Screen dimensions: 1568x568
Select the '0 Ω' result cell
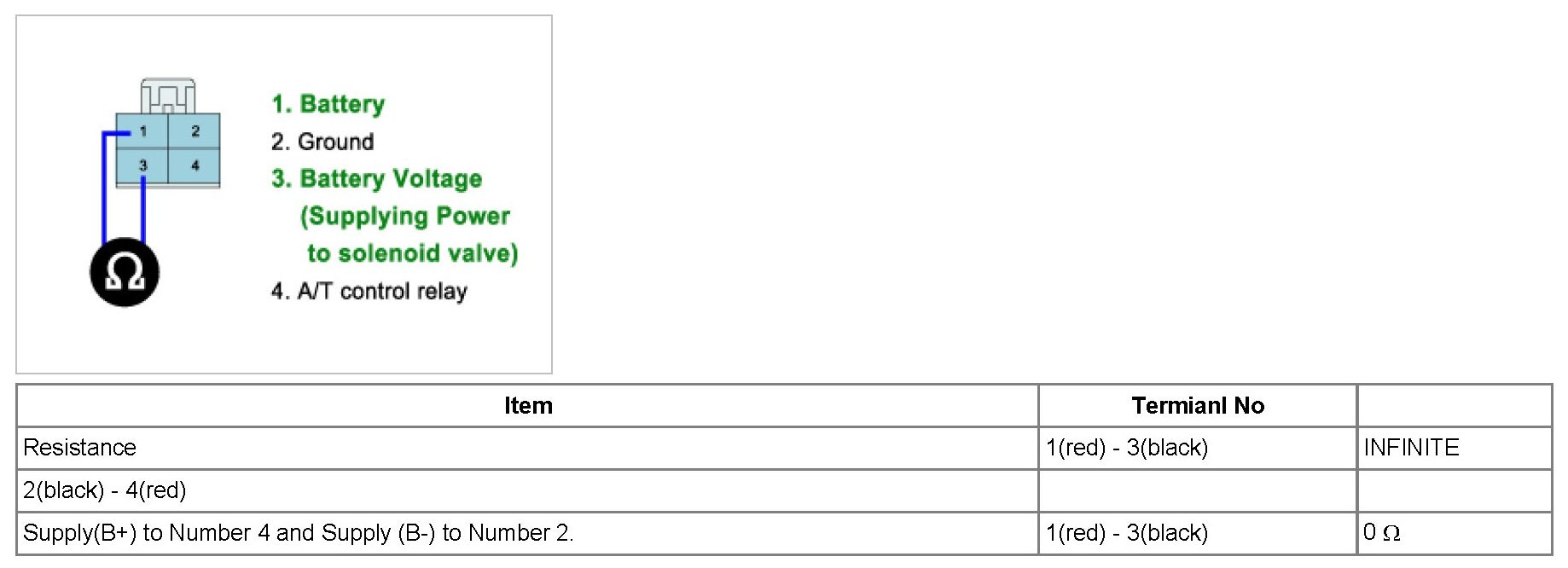1455,533
